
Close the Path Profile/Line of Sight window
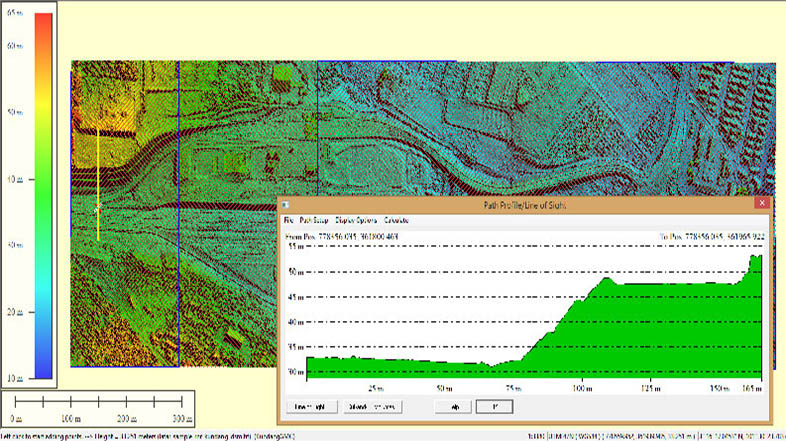(762, 203)
